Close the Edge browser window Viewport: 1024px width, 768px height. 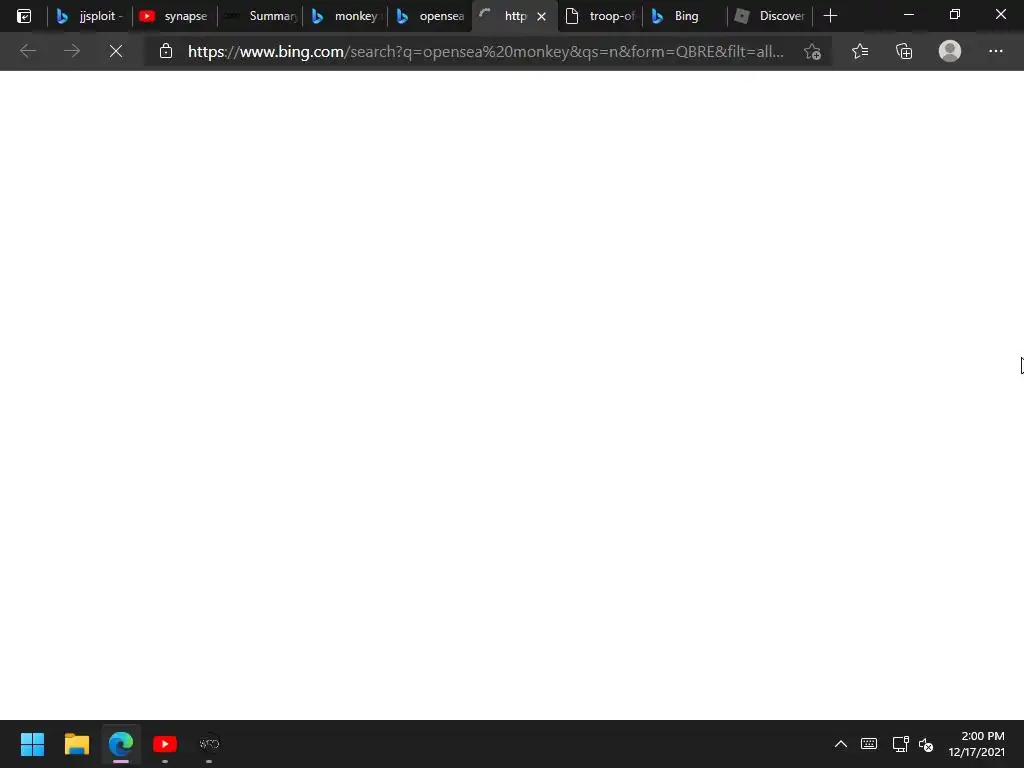pyautogui.click(x=1000, y=14)
